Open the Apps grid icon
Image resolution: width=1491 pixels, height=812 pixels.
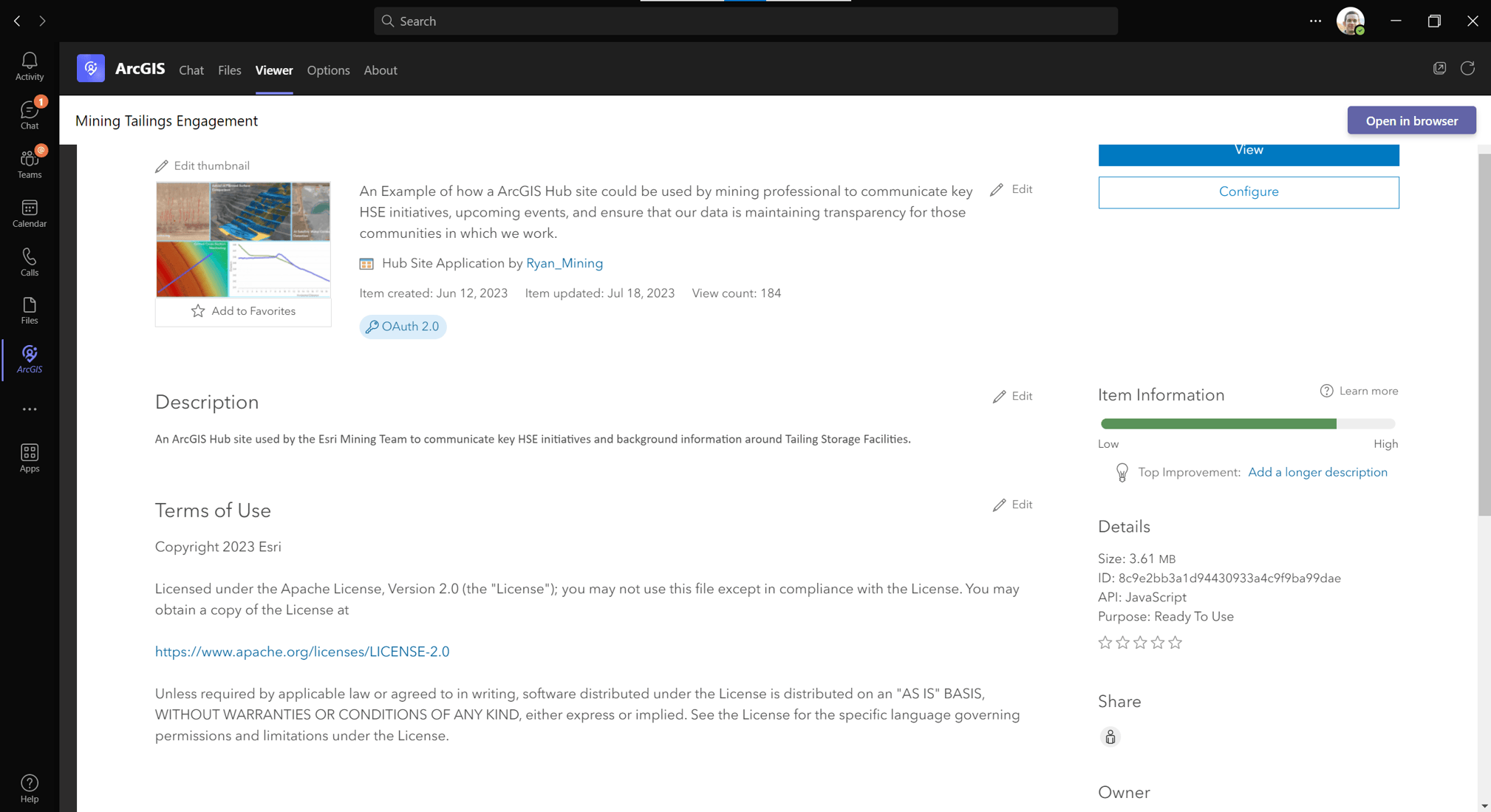pos(30,457)
